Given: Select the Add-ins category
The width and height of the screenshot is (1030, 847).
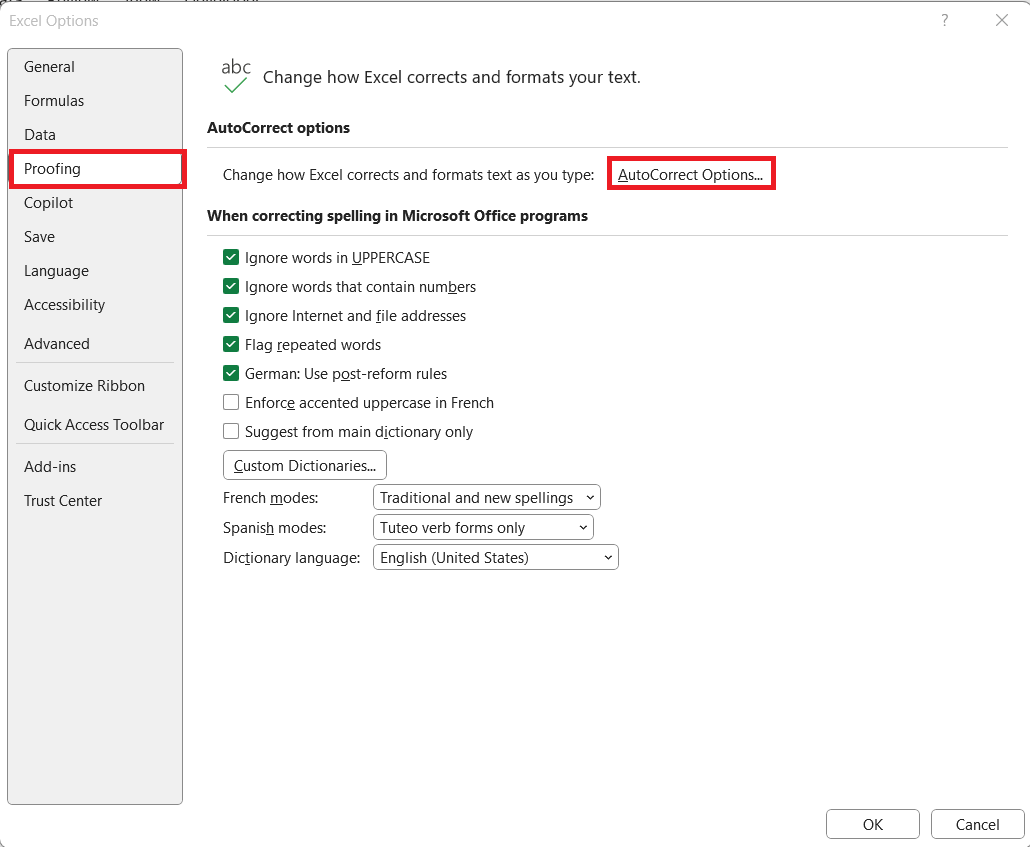Looking at the screenshot, I should (95, 467).
